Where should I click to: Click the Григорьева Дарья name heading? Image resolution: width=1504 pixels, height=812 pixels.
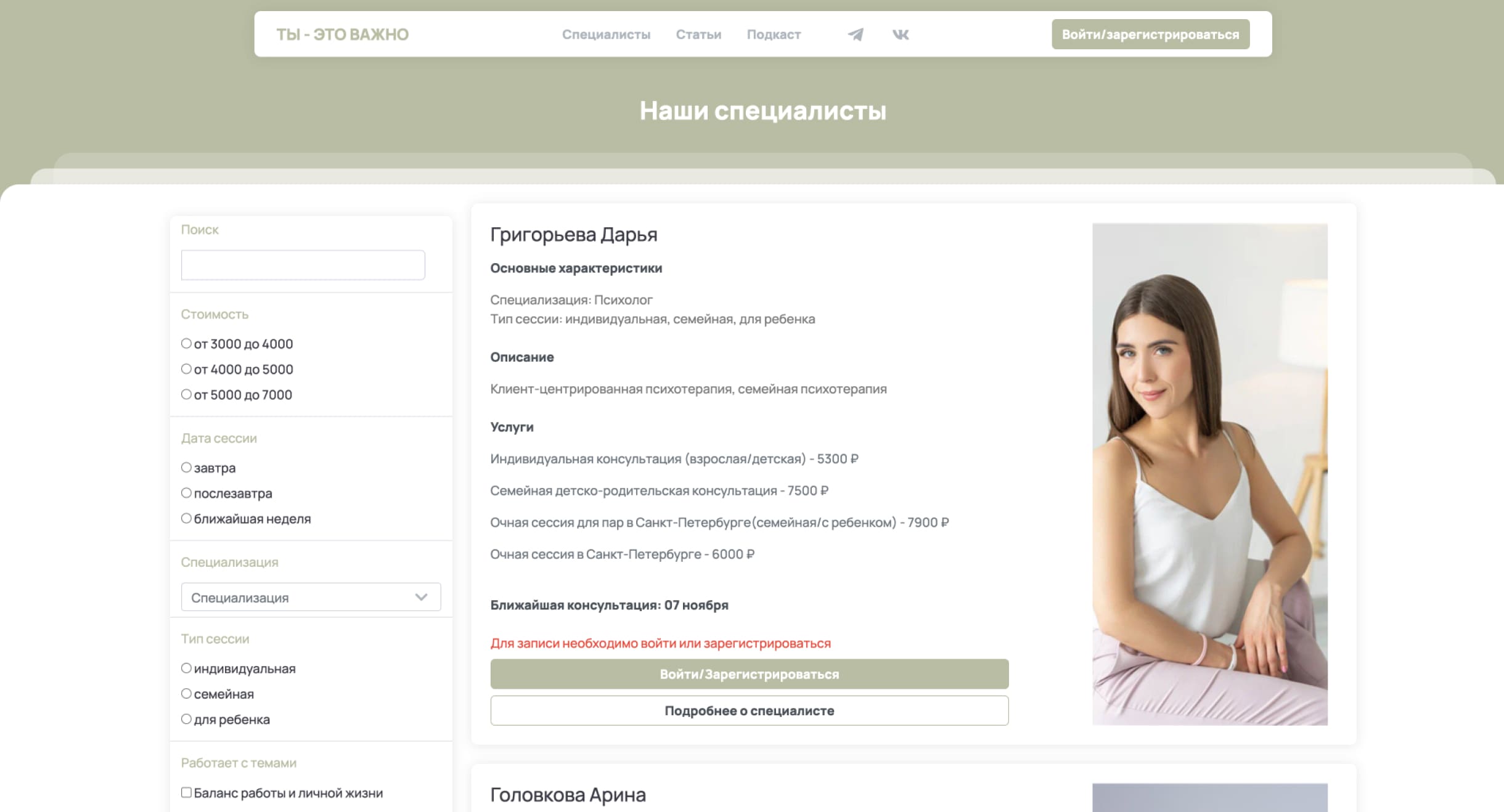(573, 235)
